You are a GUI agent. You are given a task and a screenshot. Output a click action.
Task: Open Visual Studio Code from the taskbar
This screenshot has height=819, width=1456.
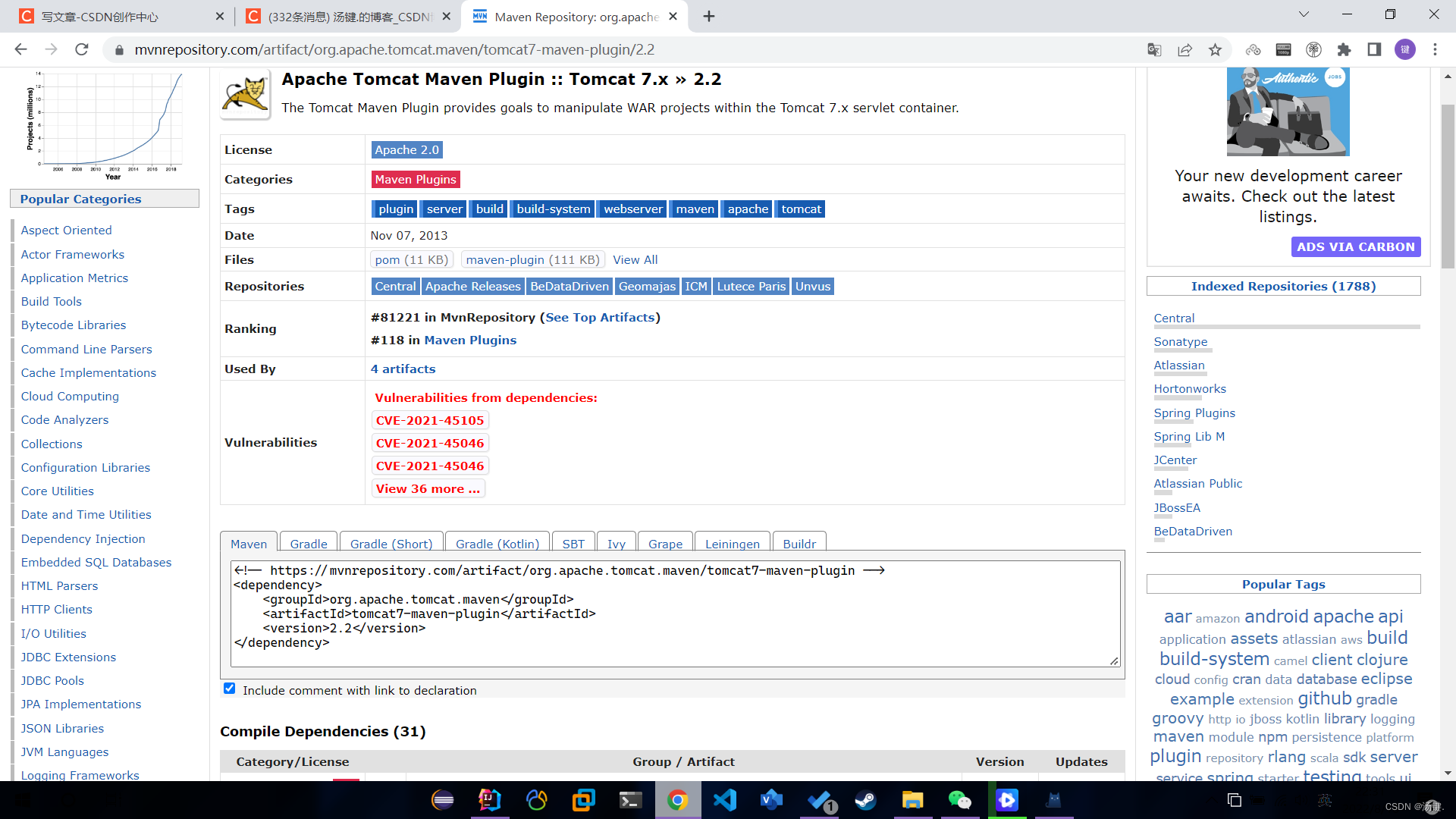[x=724, y=800]
